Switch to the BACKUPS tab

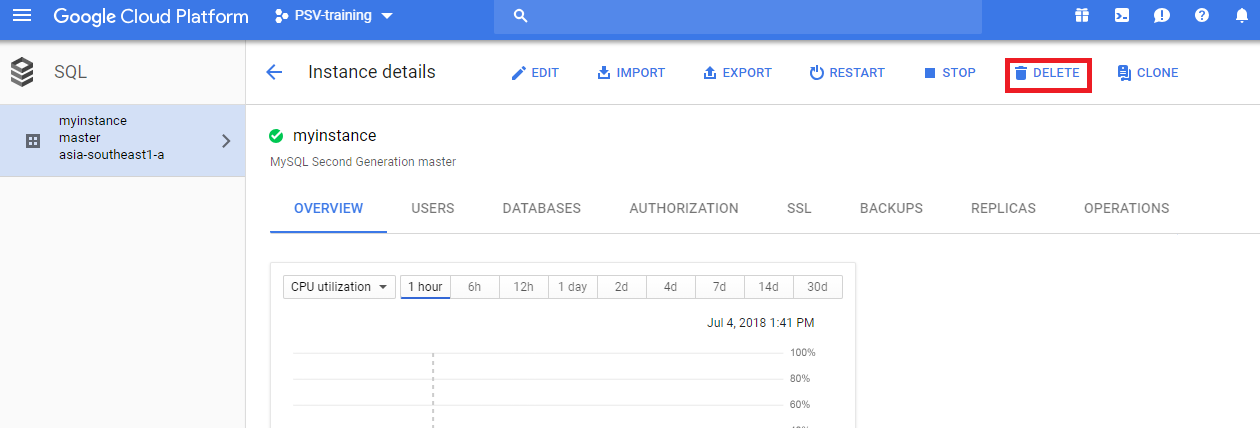tap(891, 209)
